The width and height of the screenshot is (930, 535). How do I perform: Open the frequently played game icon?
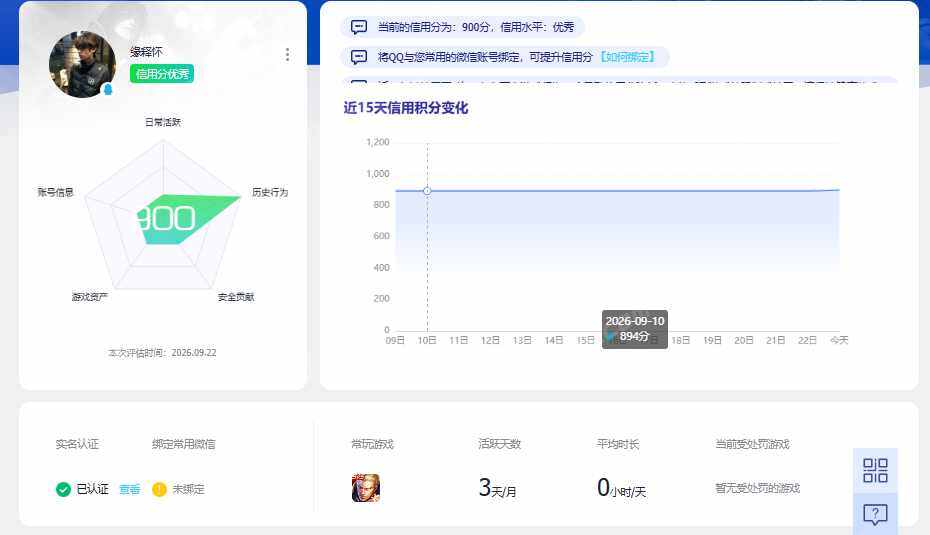point(366,488)
